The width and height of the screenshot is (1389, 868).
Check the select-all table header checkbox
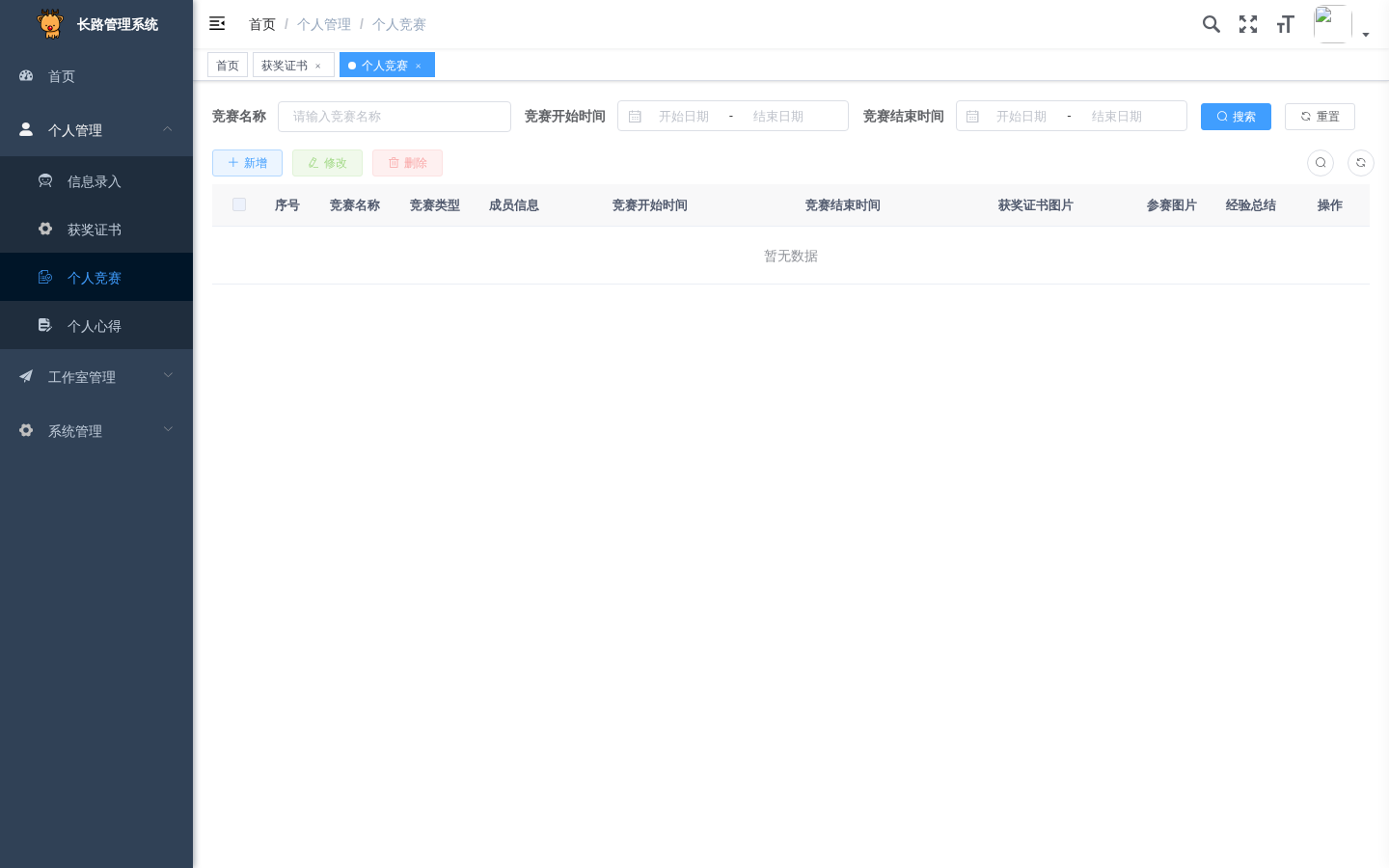click(x=239, y=204)
